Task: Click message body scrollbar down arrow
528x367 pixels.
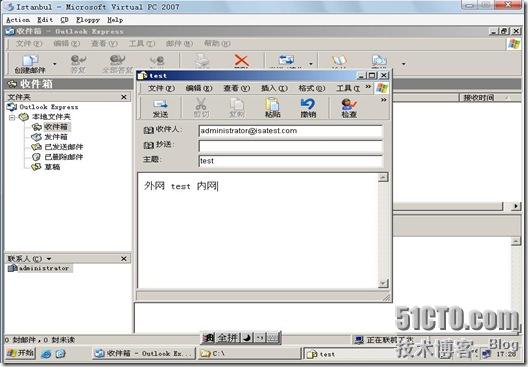Action: (383, 283)
